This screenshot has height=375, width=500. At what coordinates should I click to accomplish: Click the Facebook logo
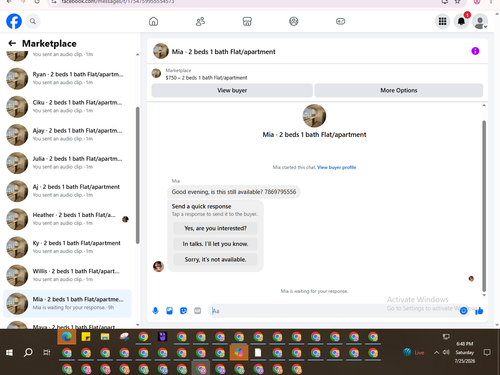(14, 21)
